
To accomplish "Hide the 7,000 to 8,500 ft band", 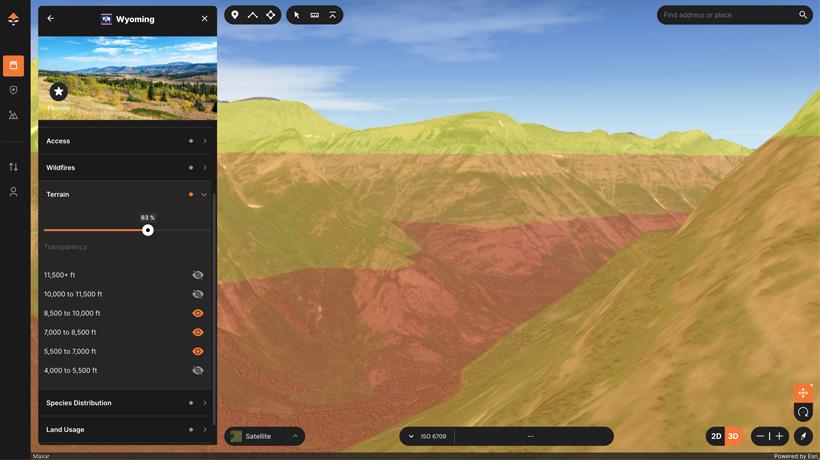I will [197, 332].
